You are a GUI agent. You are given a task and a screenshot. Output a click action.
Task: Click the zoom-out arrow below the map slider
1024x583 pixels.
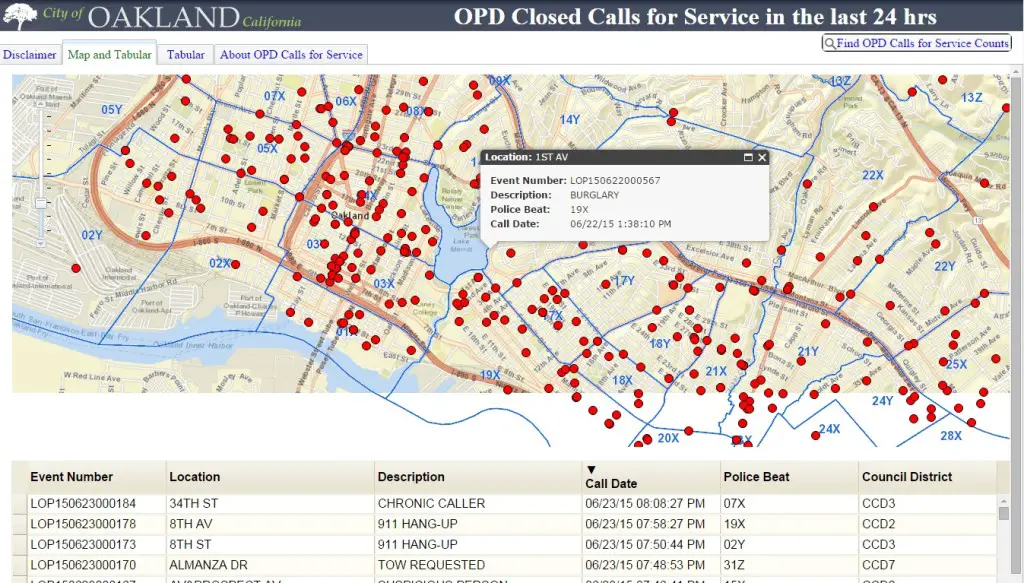pyautogui.click(x=40, y=244)
